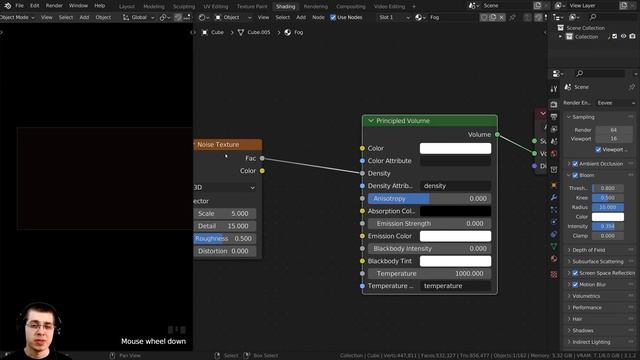
Task: Expand the Collection in outliner
Action: tap(560, 37)
